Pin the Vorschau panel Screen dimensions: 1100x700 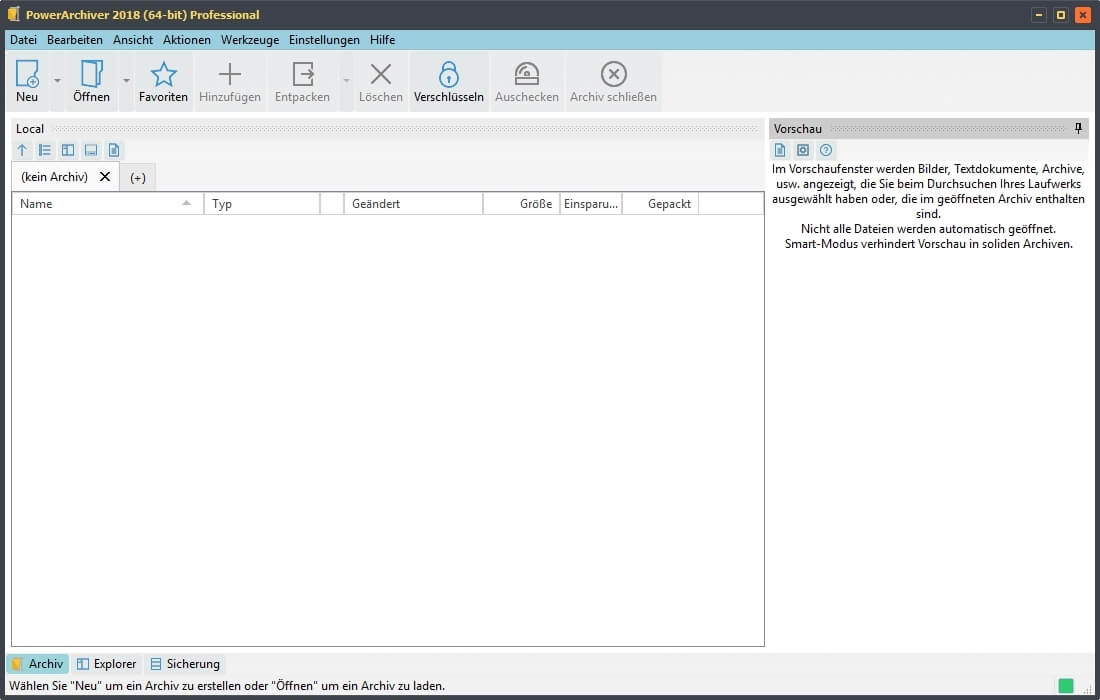click(1078, 128)
